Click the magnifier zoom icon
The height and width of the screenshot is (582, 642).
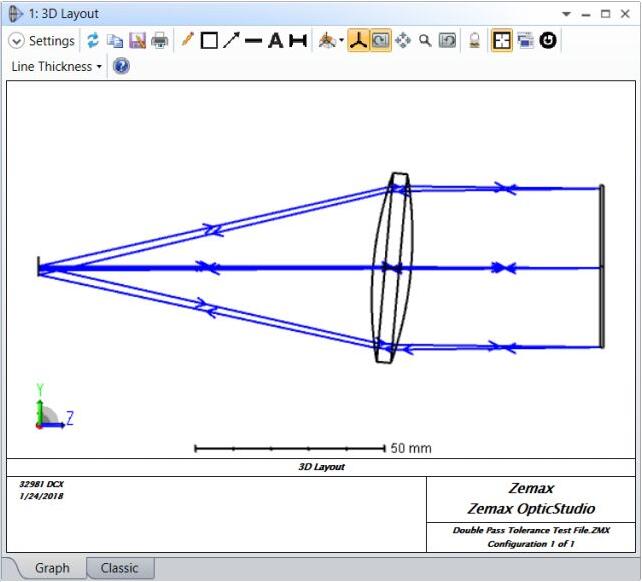point(425,41)
